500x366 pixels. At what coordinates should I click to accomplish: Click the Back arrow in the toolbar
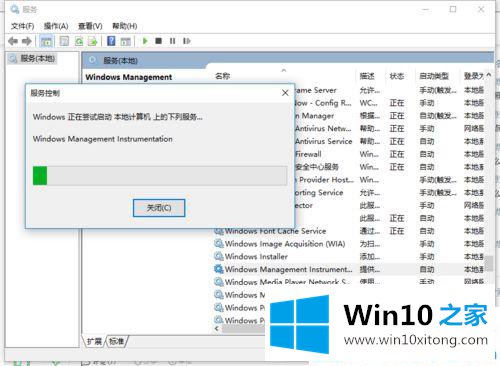[13, 41]
